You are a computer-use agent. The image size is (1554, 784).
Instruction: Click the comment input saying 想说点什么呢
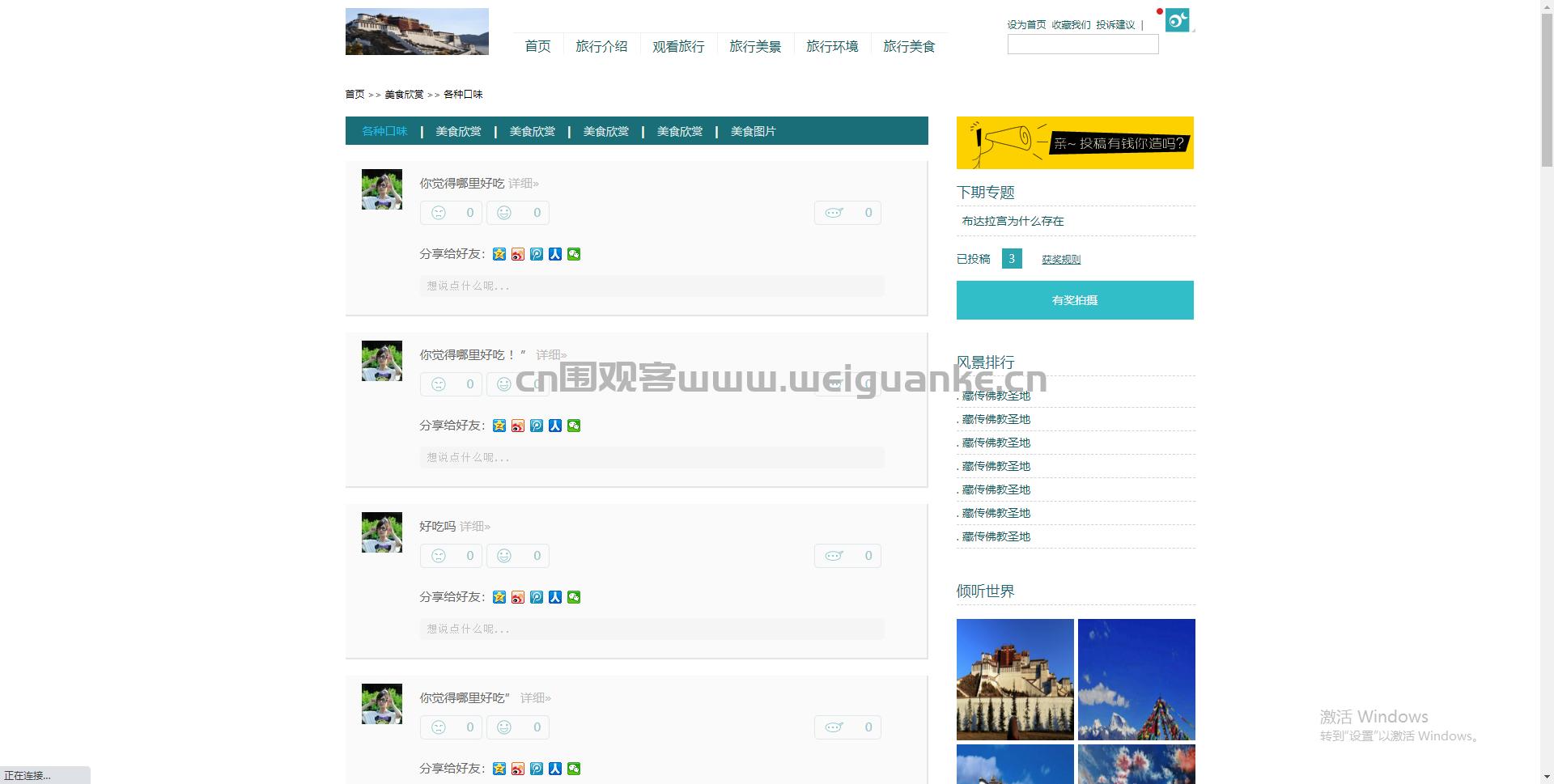(651, 285)
